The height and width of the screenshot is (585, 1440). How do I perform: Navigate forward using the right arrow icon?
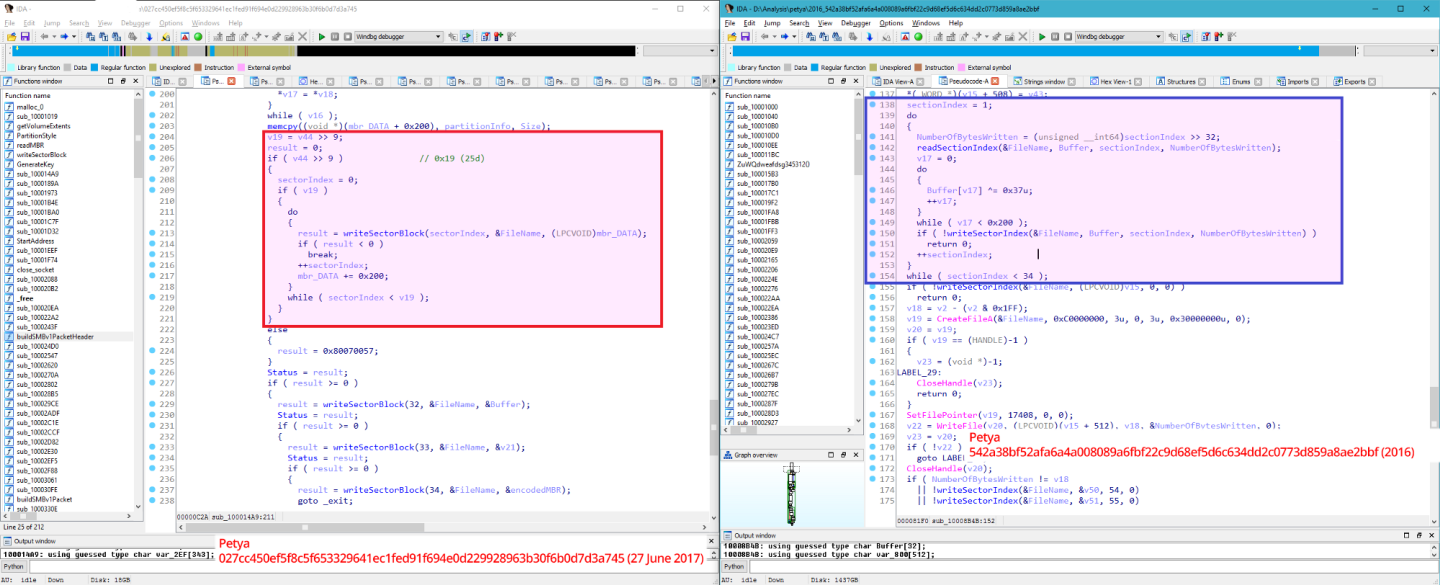coord(65,37)
